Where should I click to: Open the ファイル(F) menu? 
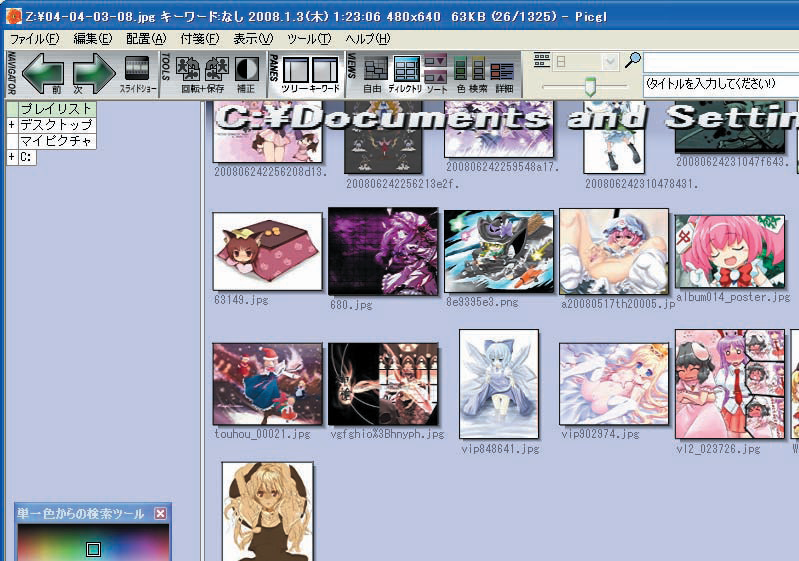tap(35, 39)
